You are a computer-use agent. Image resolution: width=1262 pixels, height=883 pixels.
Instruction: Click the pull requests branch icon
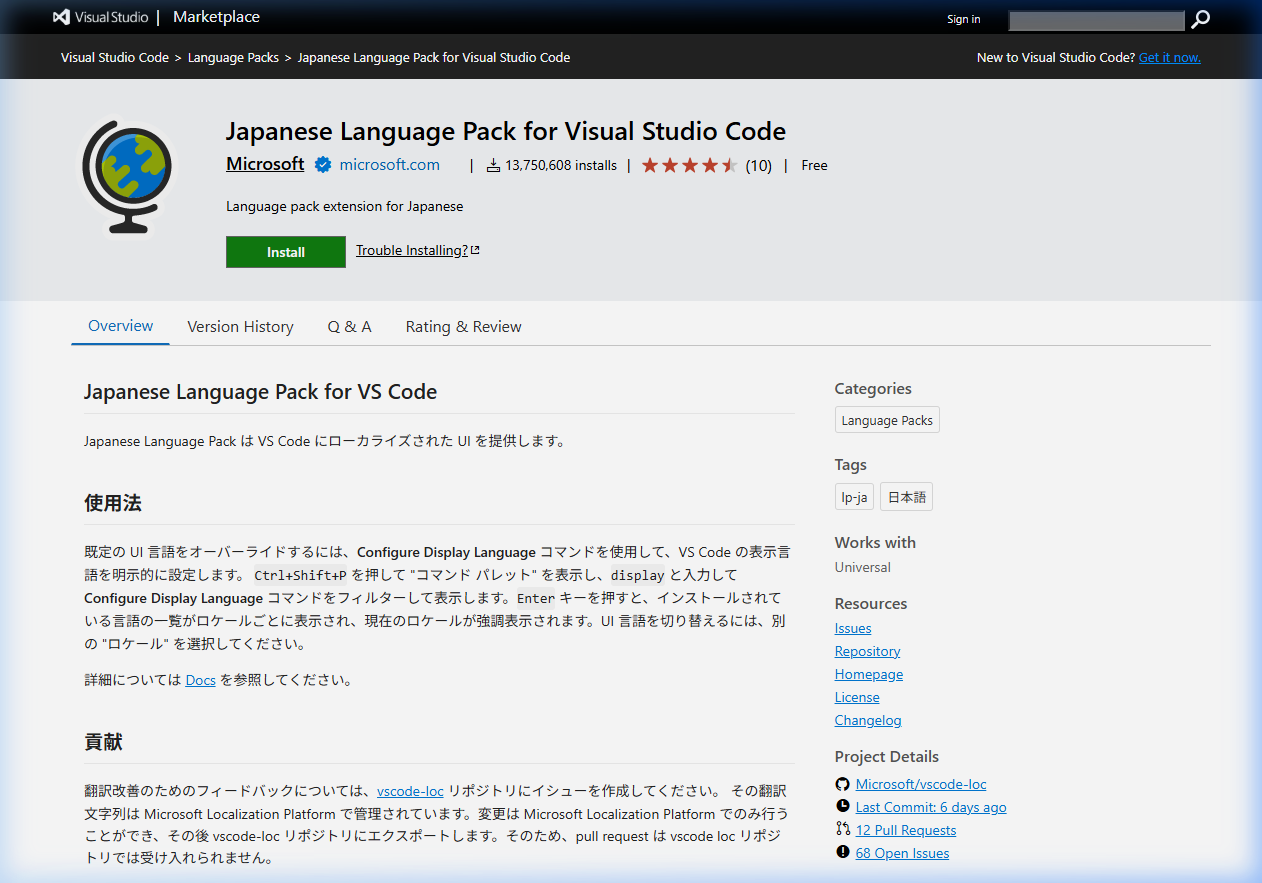[843, 830]
